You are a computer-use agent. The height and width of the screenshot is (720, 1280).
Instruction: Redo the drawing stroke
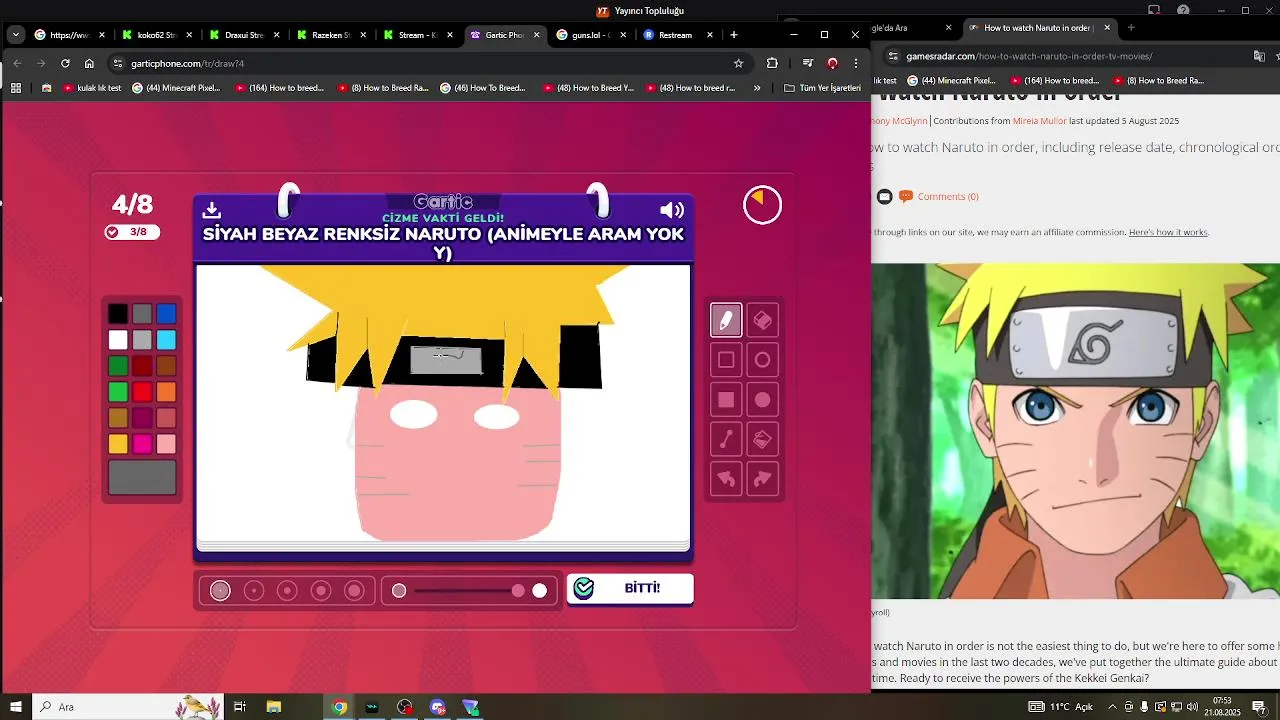pyautogui.click(x=762, y=479)
